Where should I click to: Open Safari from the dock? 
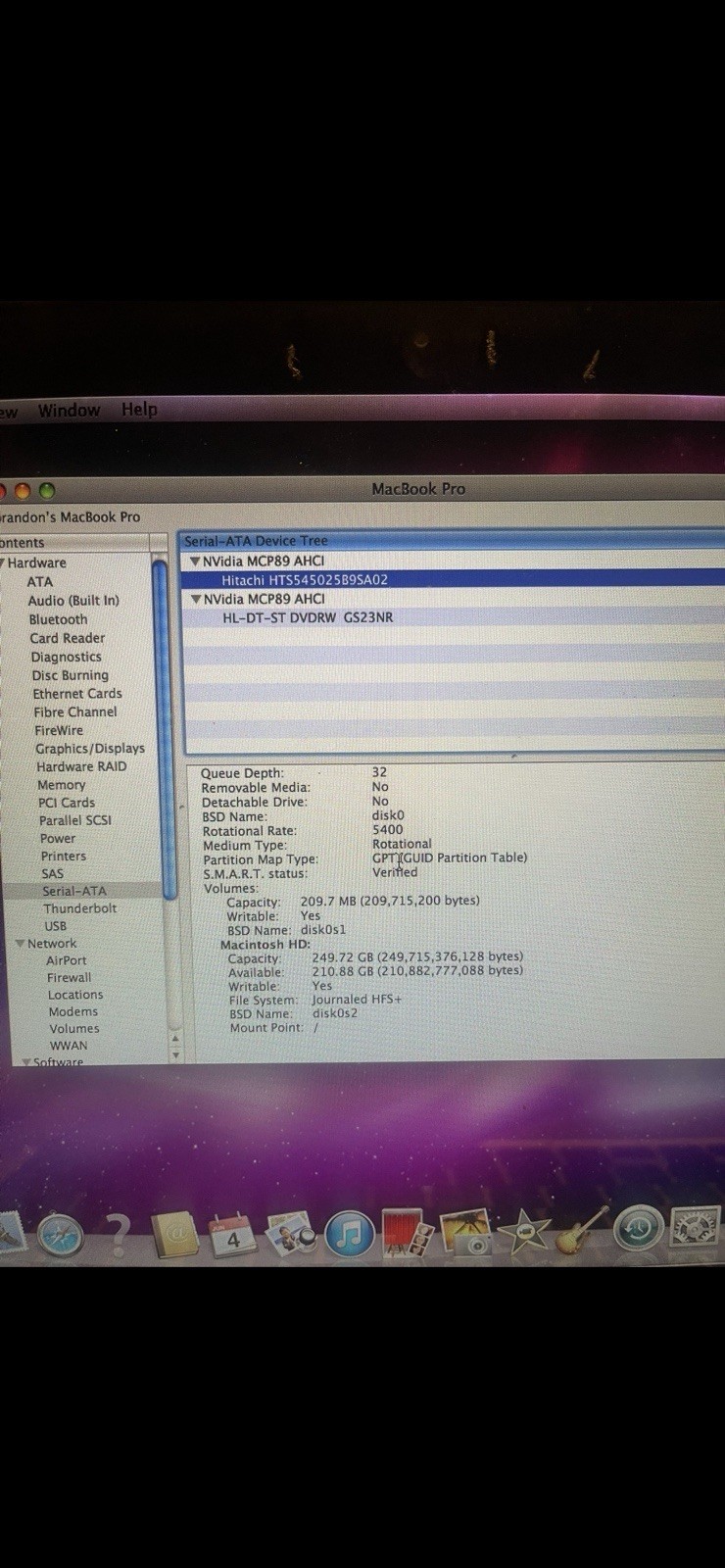coord(61,1235)
